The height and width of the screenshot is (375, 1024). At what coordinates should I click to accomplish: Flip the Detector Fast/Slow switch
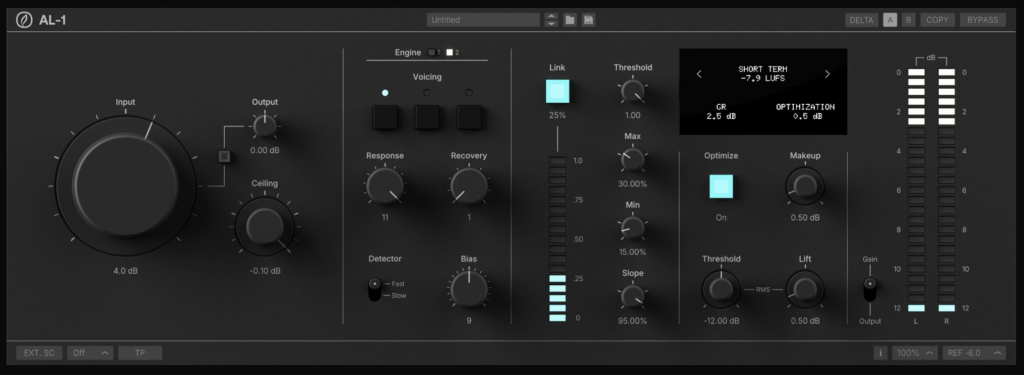coord(374,289)
